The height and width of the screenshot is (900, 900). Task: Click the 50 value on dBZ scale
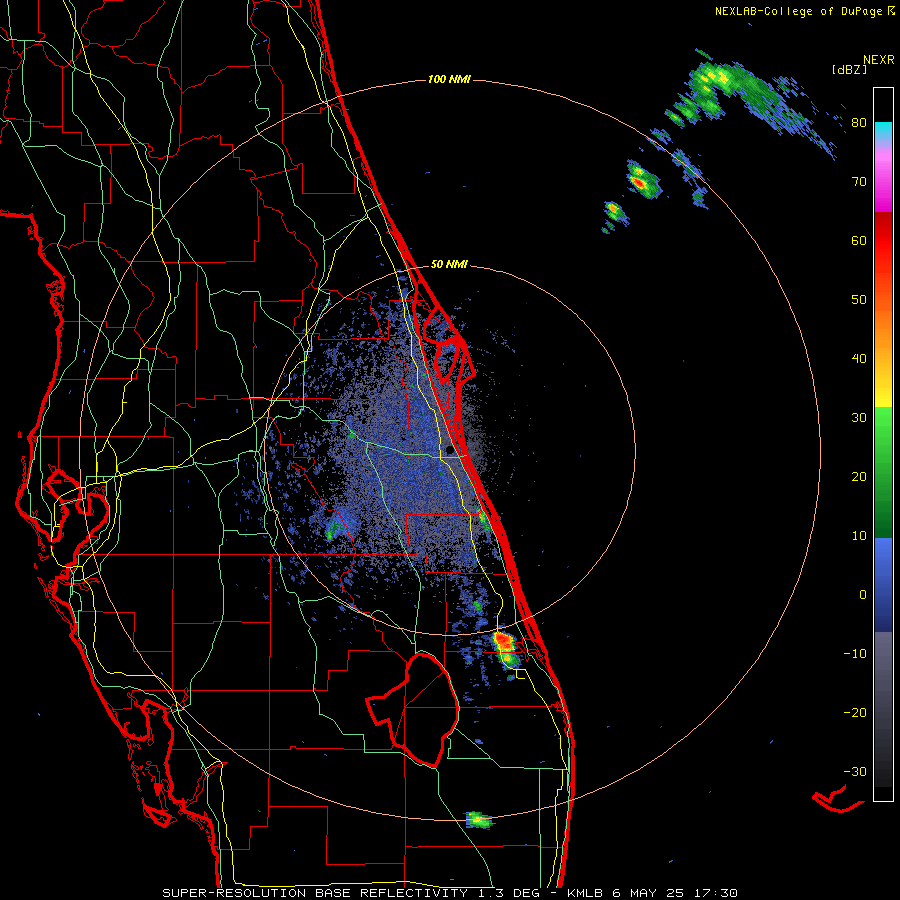coord(859,300)
